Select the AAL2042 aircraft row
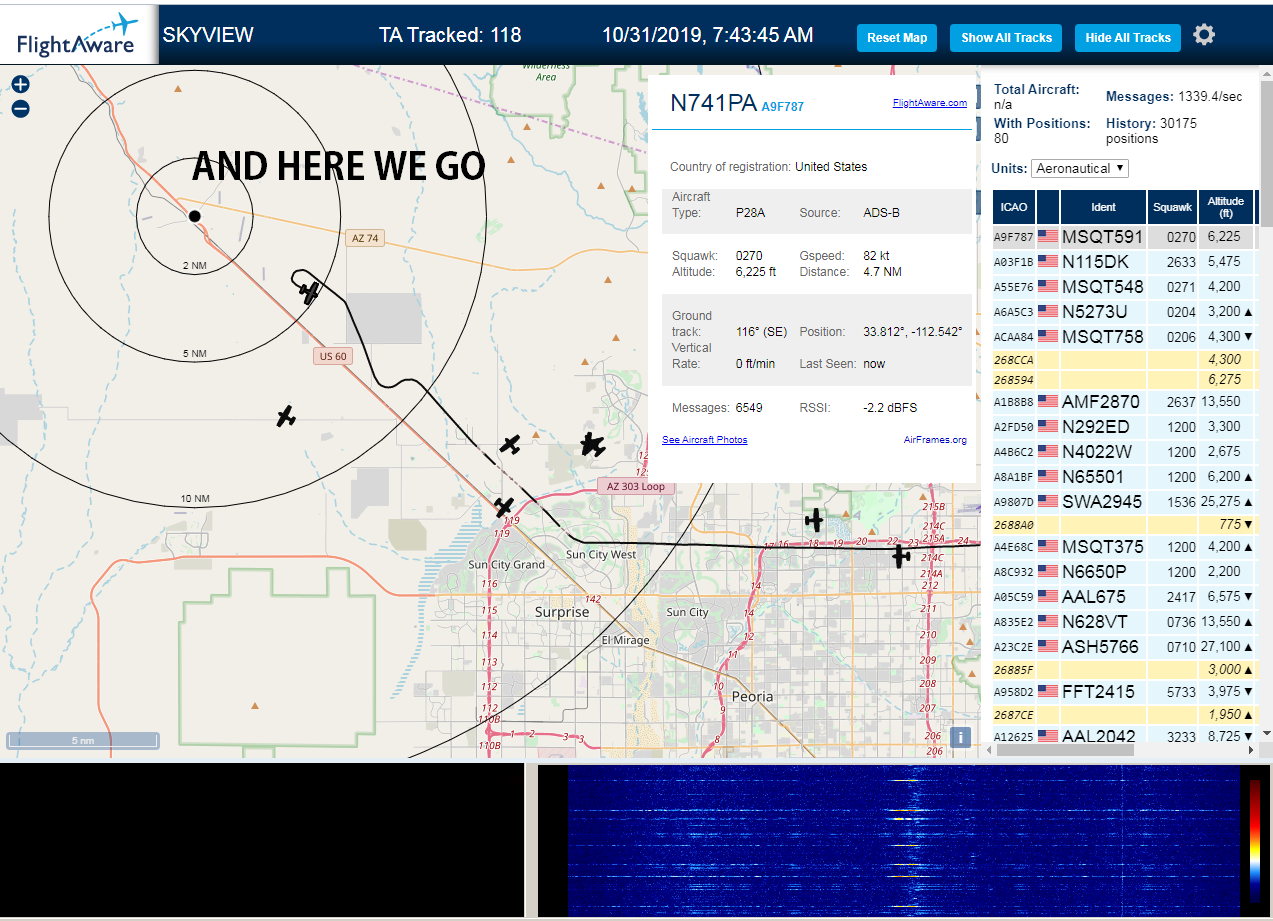The width and height of the screenshot is (1273, 921). 1123,735
